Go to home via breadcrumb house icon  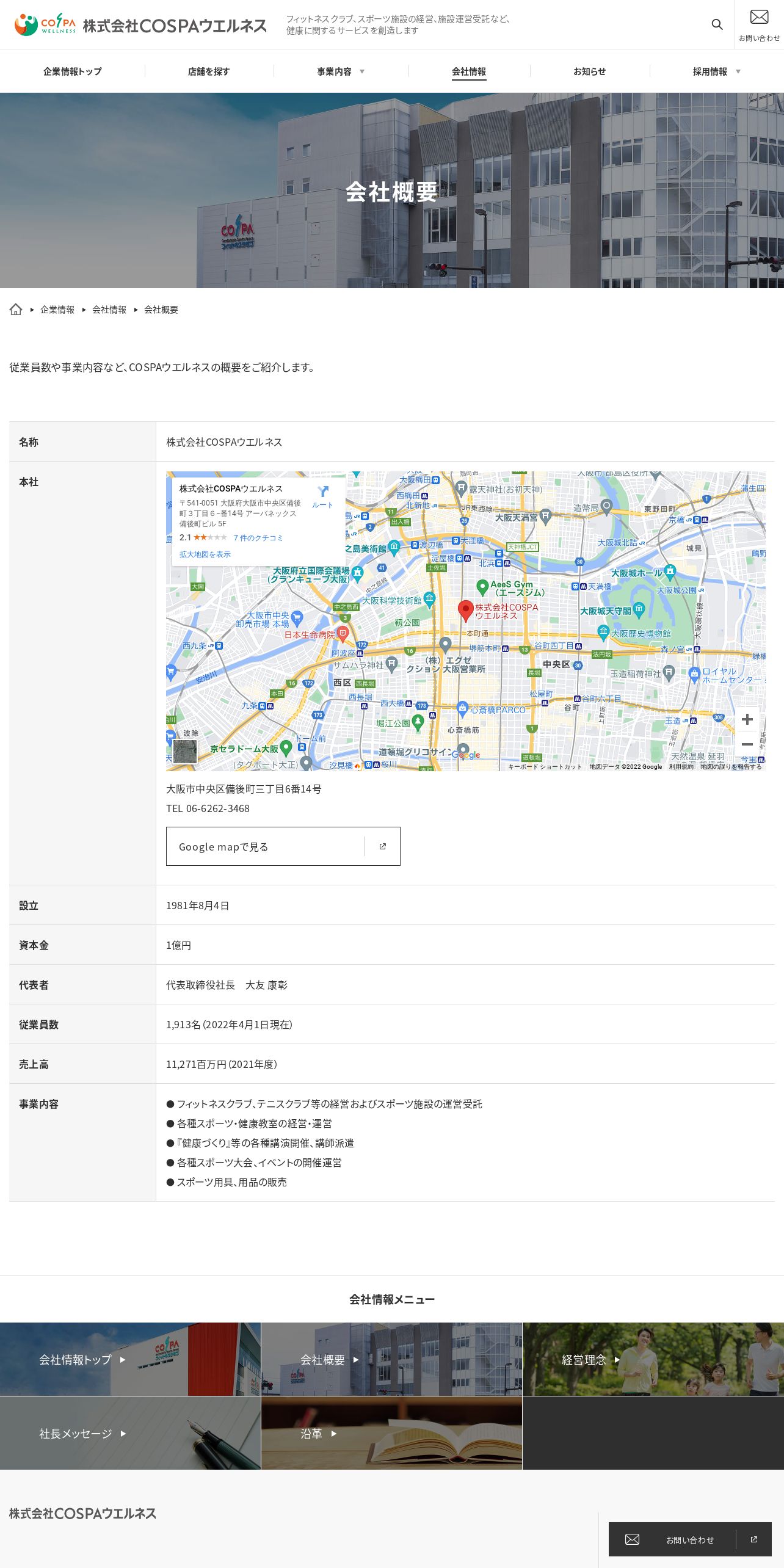[16, 310]
